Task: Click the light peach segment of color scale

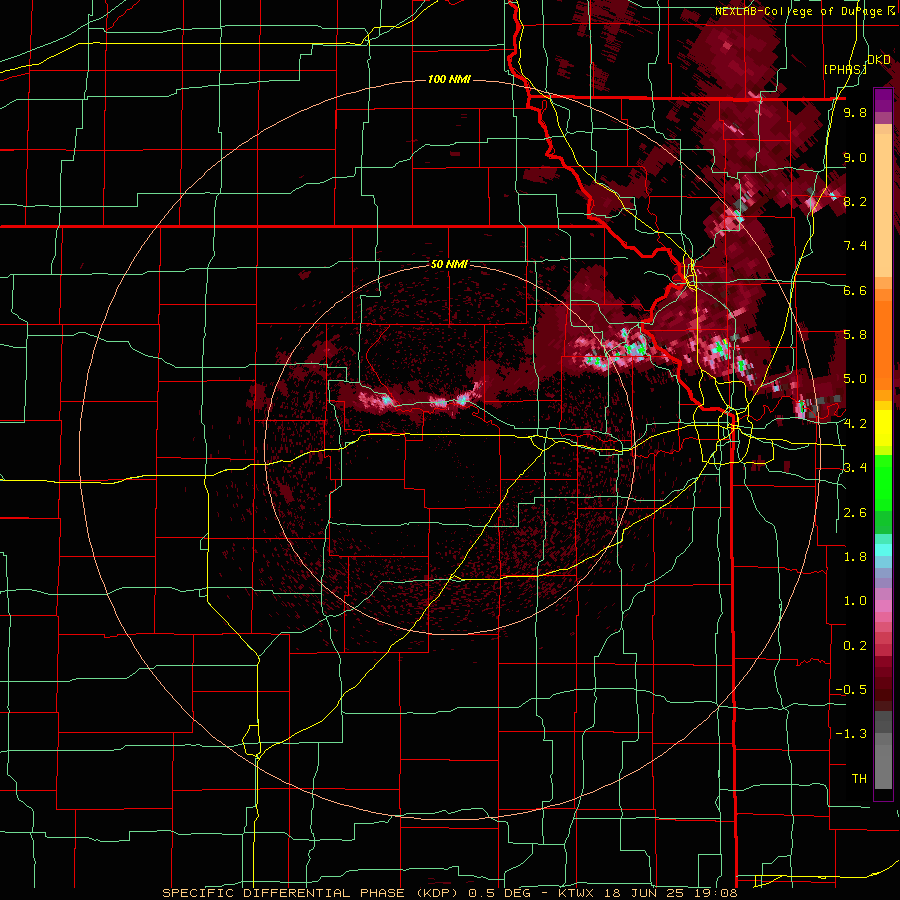Action: (883, 207)
